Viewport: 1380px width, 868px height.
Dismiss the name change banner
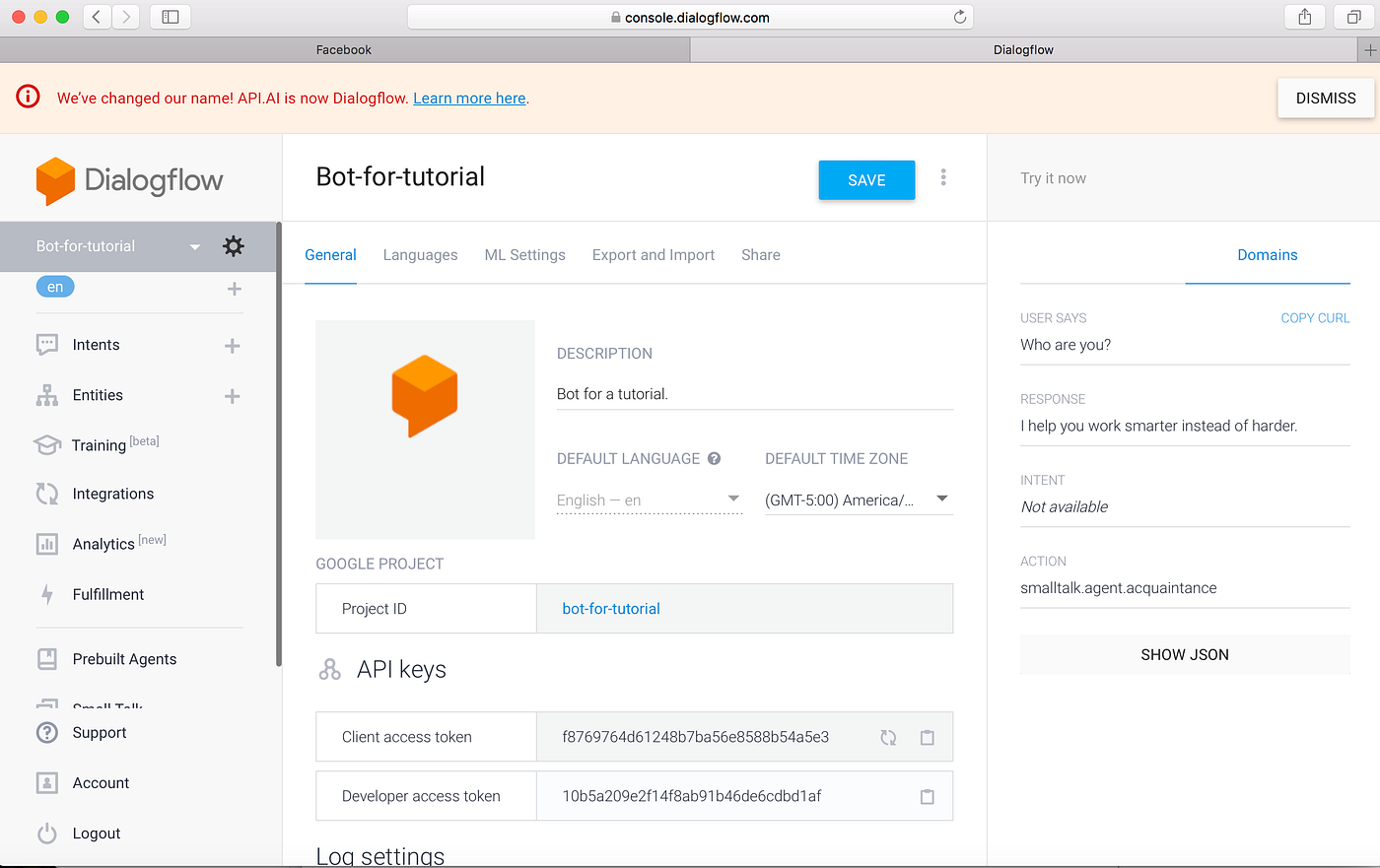1326,99
